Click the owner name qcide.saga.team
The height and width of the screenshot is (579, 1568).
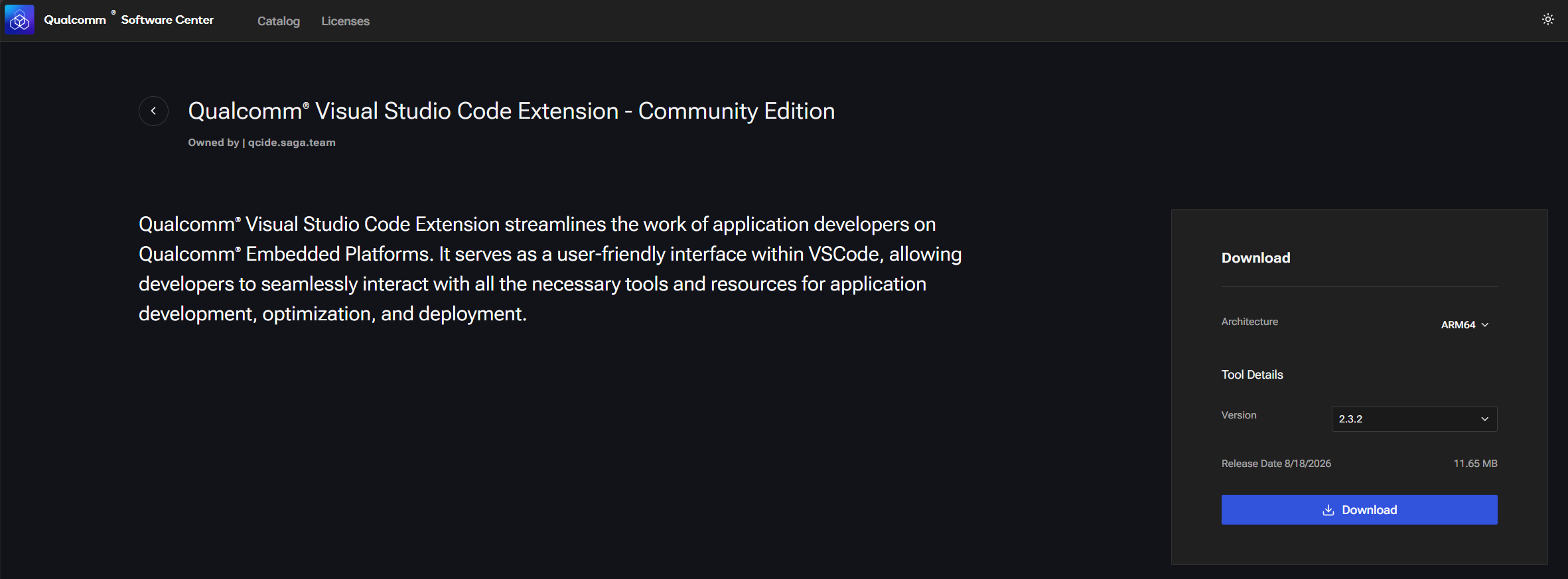click(292, 143)
